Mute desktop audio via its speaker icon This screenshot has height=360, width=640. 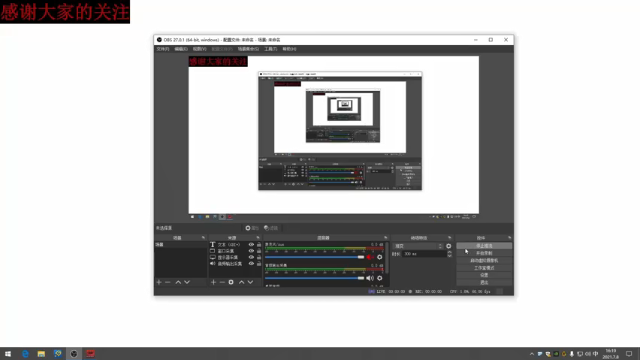pos(370,278)
